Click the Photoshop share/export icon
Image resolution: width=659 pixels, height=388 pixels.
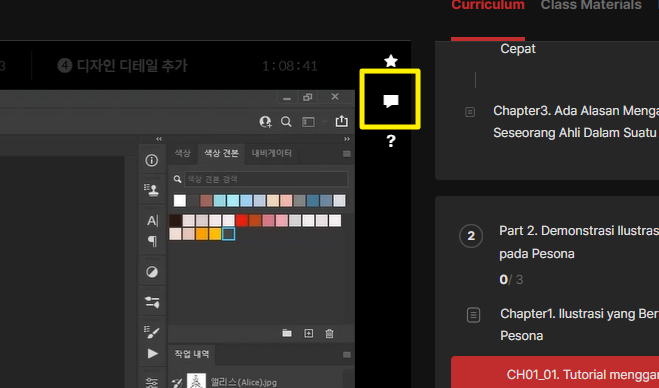tap(342, 121)
